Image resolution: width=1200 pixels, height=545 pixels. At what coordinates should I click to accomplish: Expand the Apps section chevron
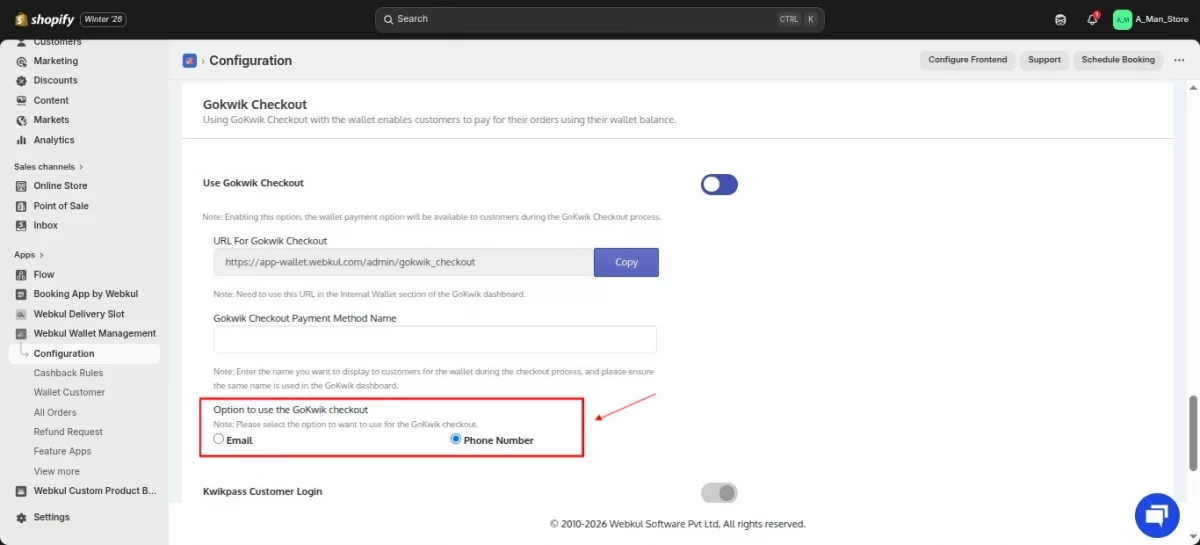click(42, 255)
